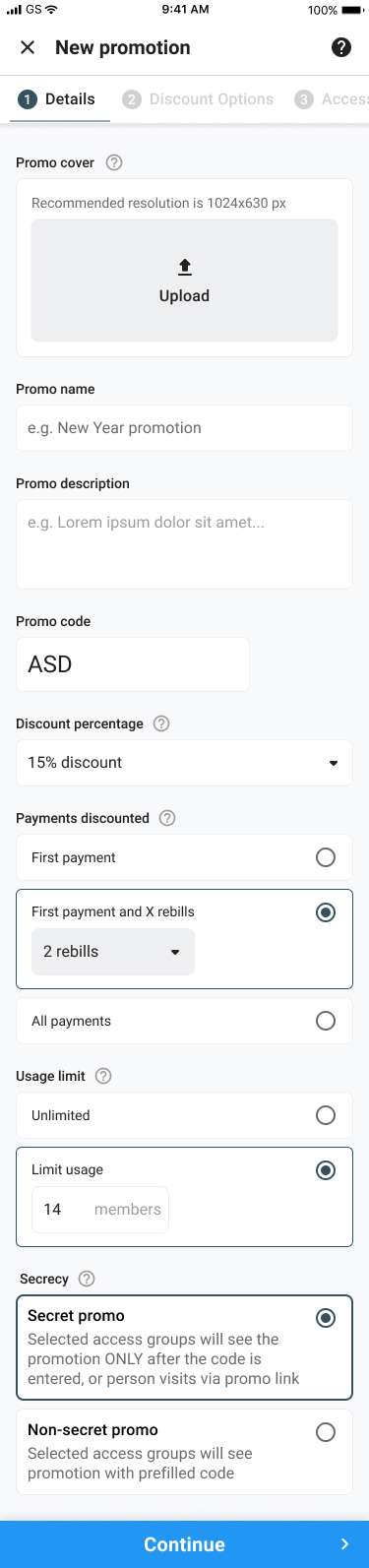Choose All payments radio option
The image size is (369, 1568).
click(x=325, y=1021)
